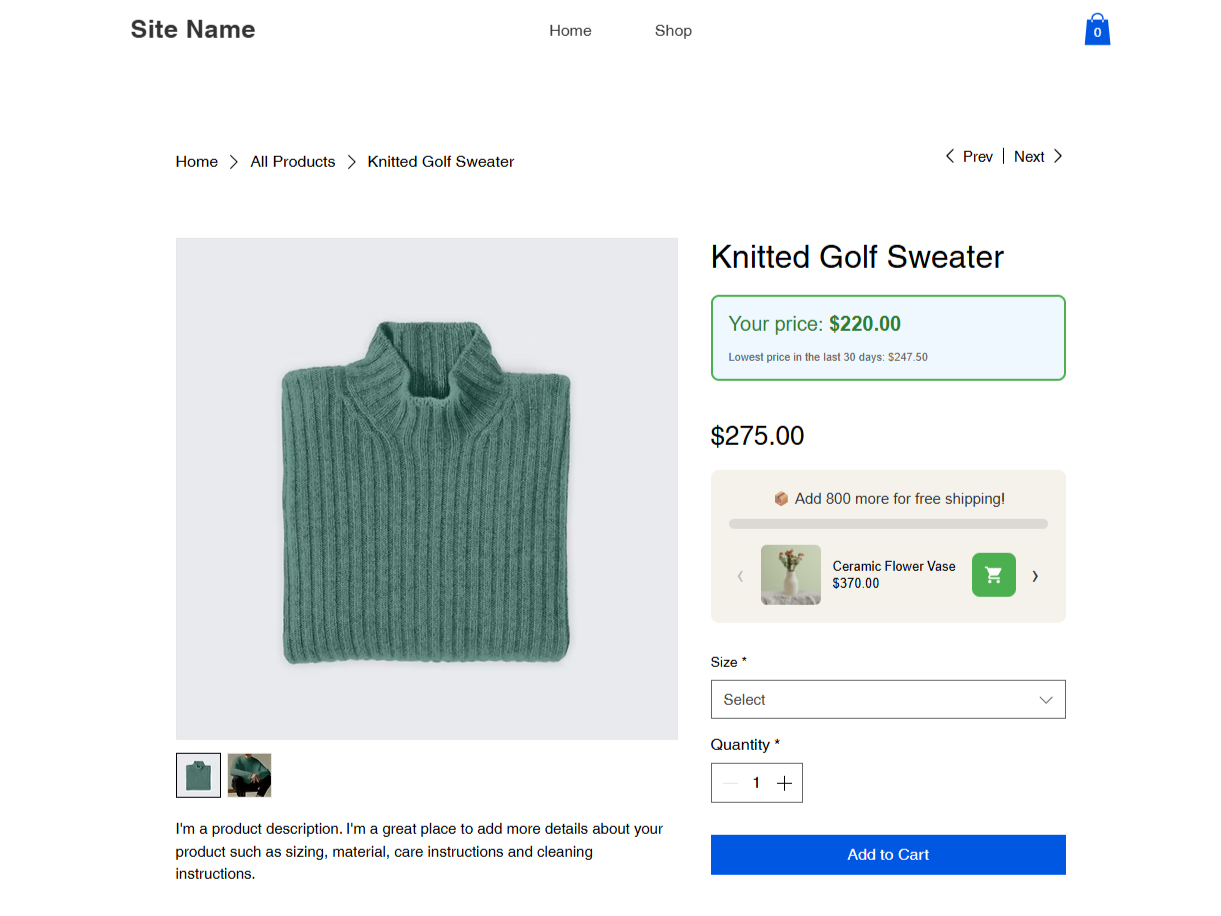Open the shopping cart bag icon
The width and height of the screenshot is (1221, 916).
point(1097,30)
